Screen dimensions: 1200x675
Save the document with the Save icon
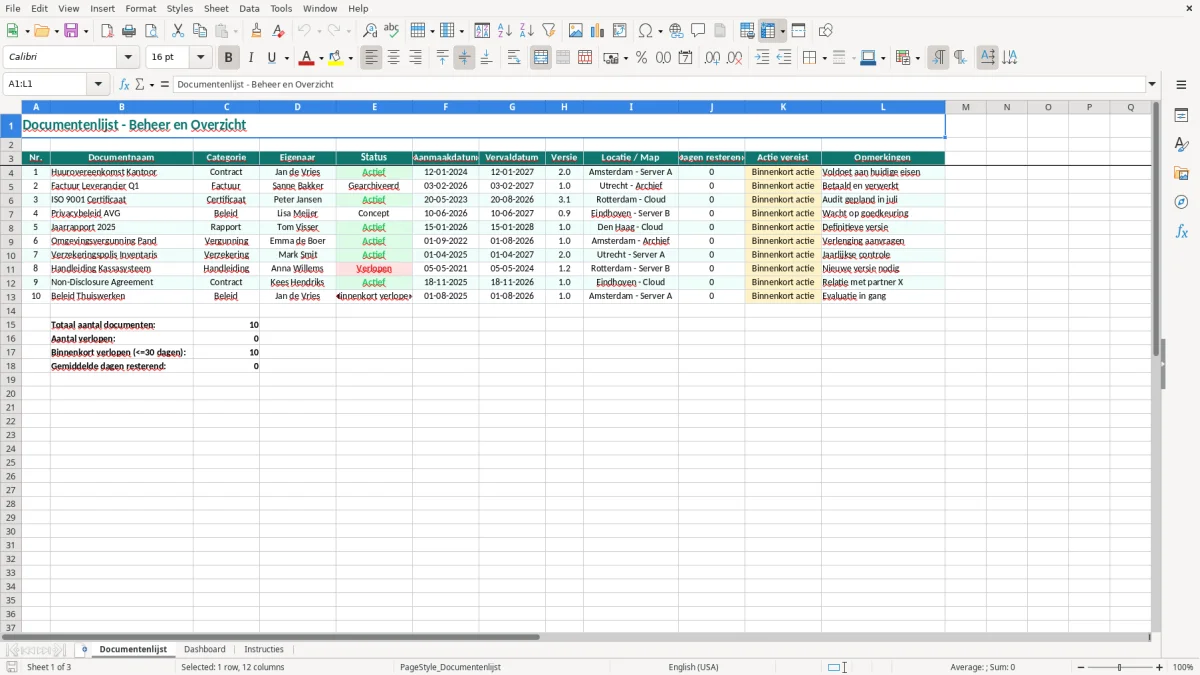[71, 31]
